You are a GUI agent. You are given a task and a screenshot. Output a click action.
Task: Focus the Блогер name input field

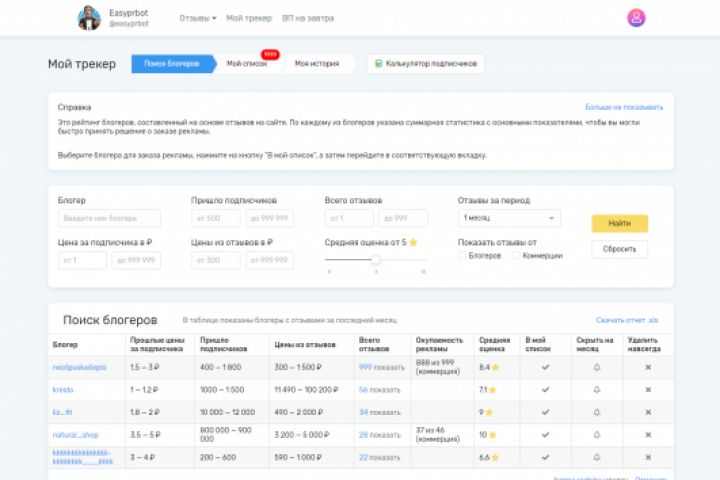coord(109,218)
